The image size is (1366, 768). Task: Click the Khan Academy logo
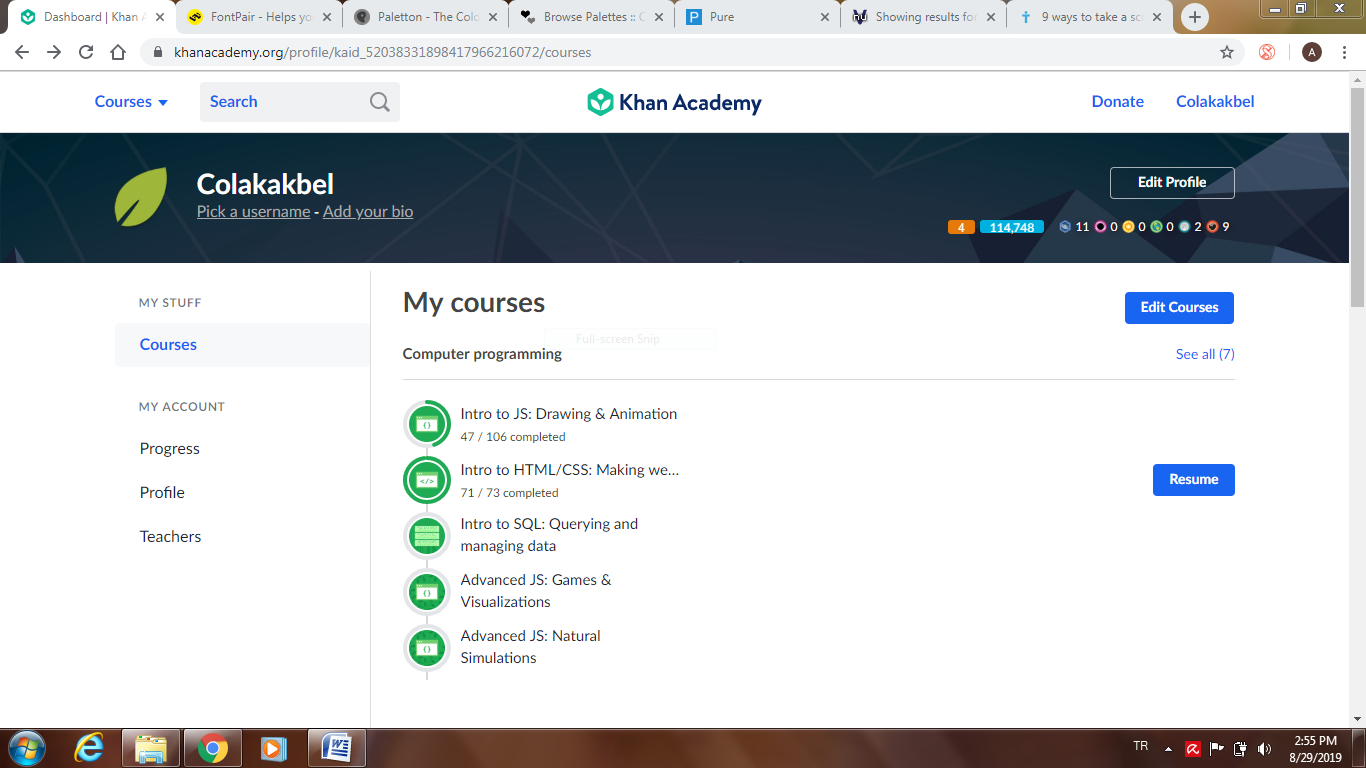tap(674, 102)
